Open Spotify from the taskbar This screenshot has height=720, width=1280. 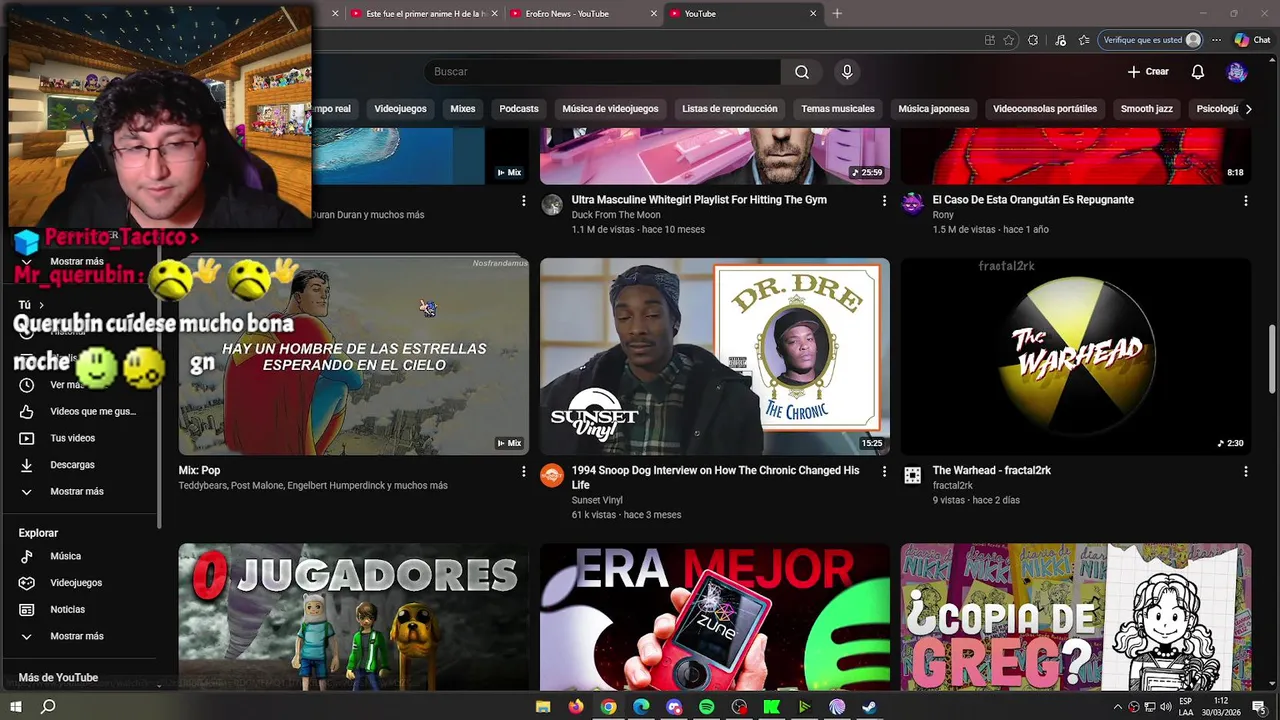click(x=707, y=707)
